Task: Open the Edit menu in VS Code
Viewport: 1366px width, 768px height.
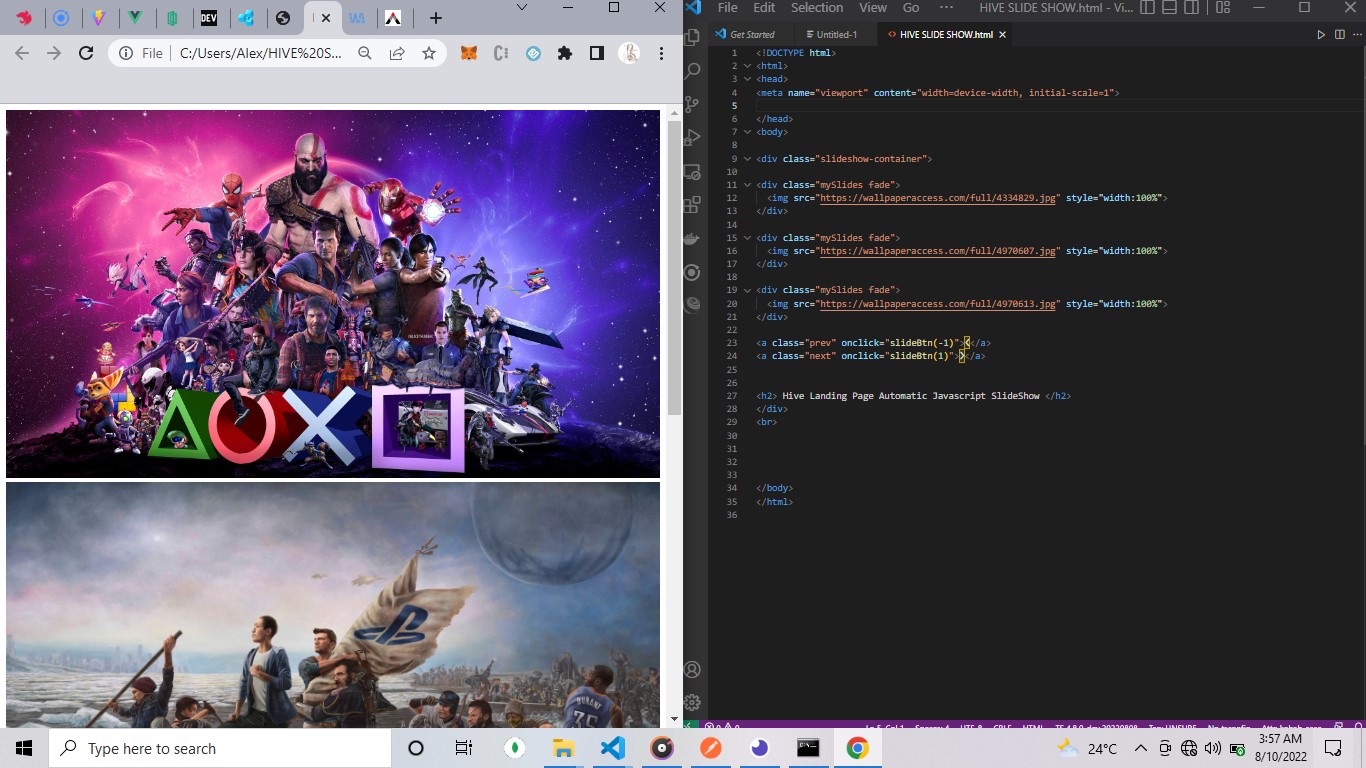Action: tap(764, 8)
